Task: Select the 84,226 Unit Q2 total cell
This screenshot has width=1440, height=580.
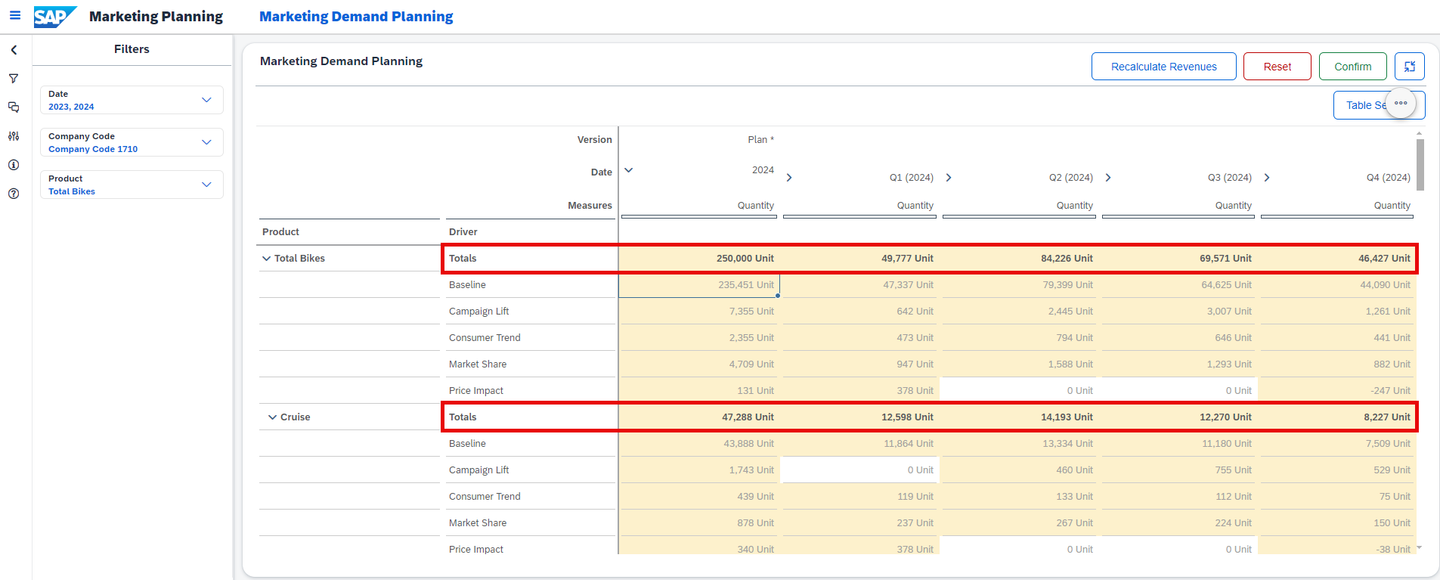Action: pos(1019,258)
